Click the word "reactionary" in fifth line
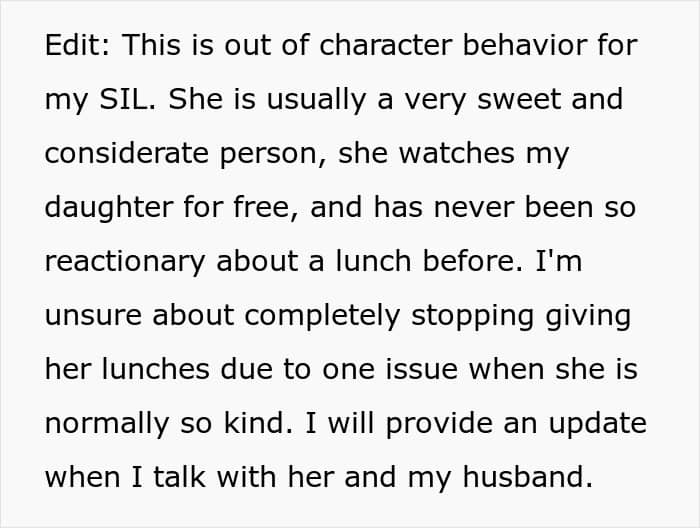 (x=125, y=262)
